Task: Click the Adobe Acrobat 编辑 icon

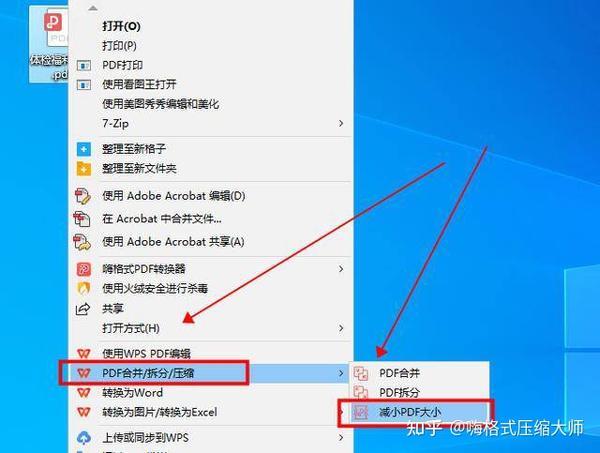Action: (83, 196)
